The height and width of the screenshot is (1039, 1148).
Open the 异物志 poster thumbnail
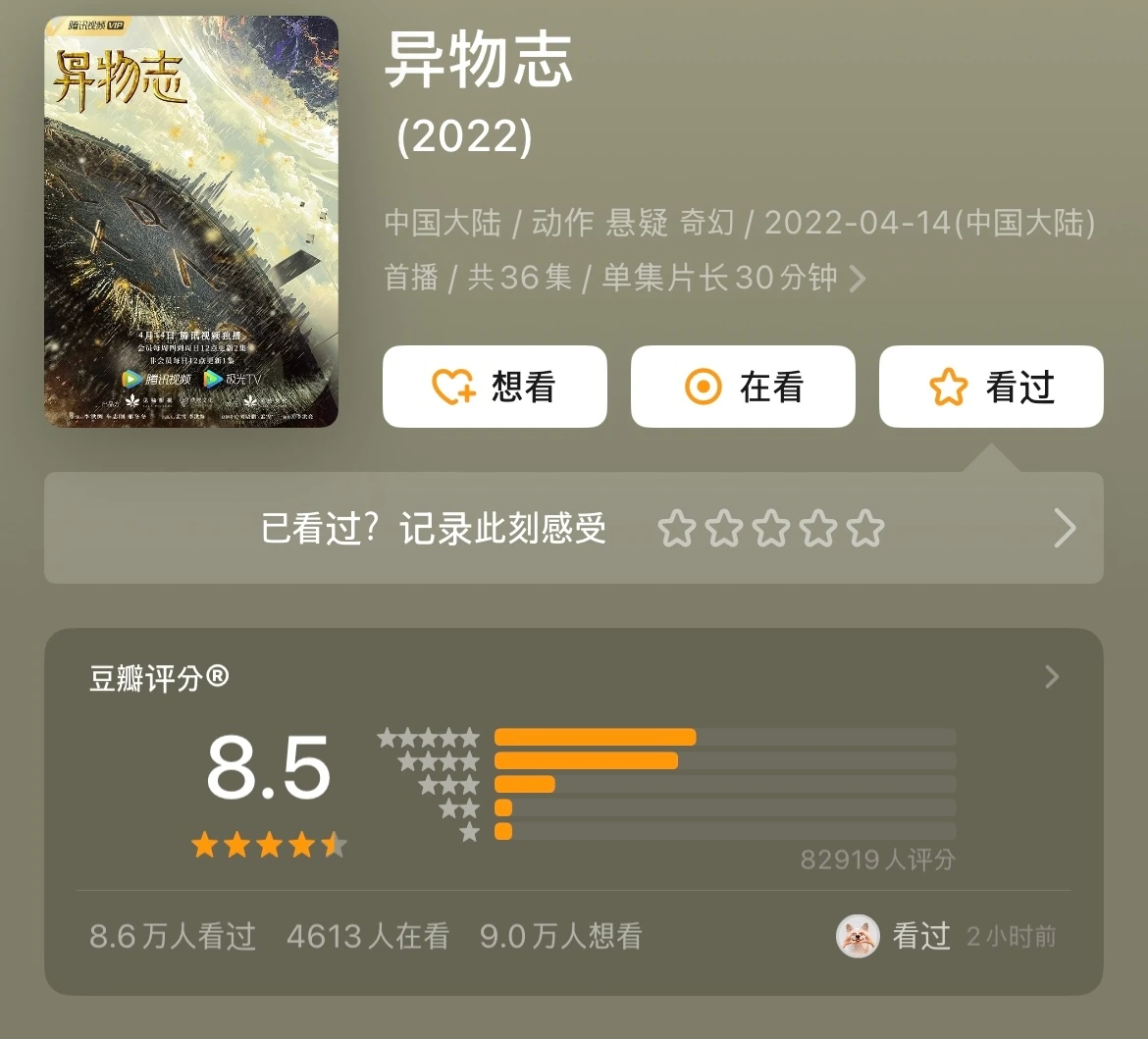point(191,222)
